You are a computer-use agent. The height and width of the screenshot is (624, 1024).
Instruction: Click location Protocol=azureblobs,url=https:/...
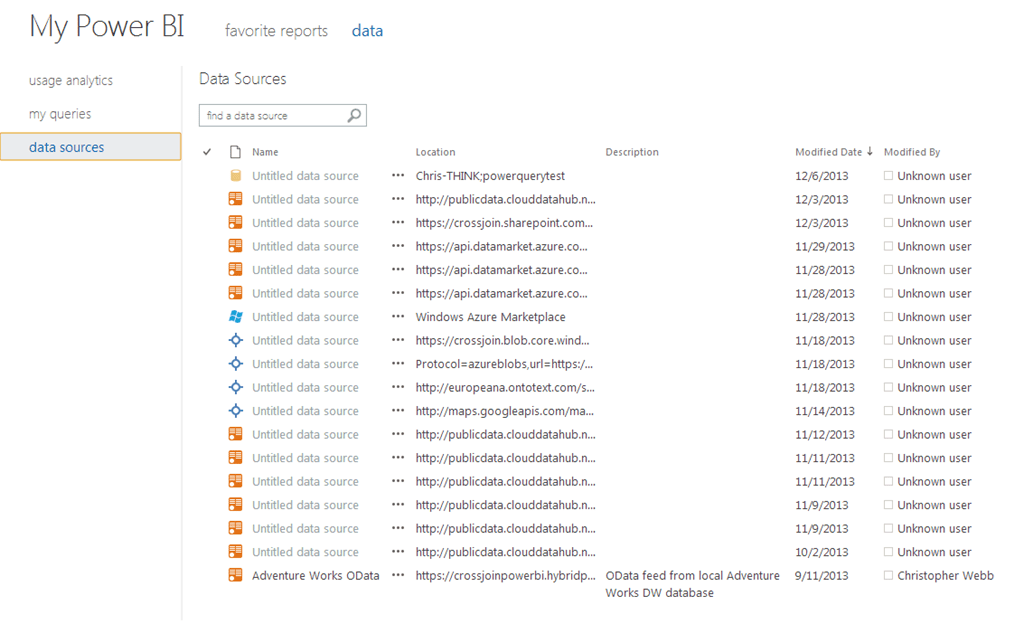pos(504,364)
